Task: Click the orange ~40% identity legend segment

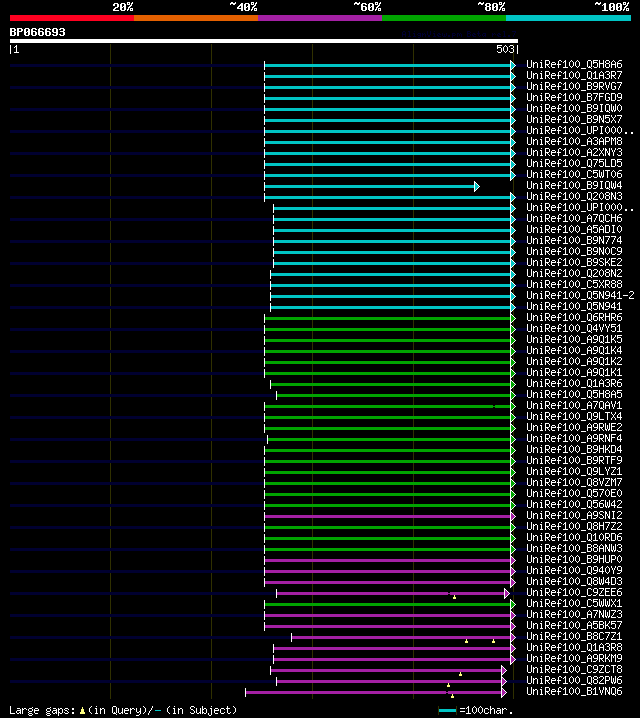Action: (x=196, y=18)
